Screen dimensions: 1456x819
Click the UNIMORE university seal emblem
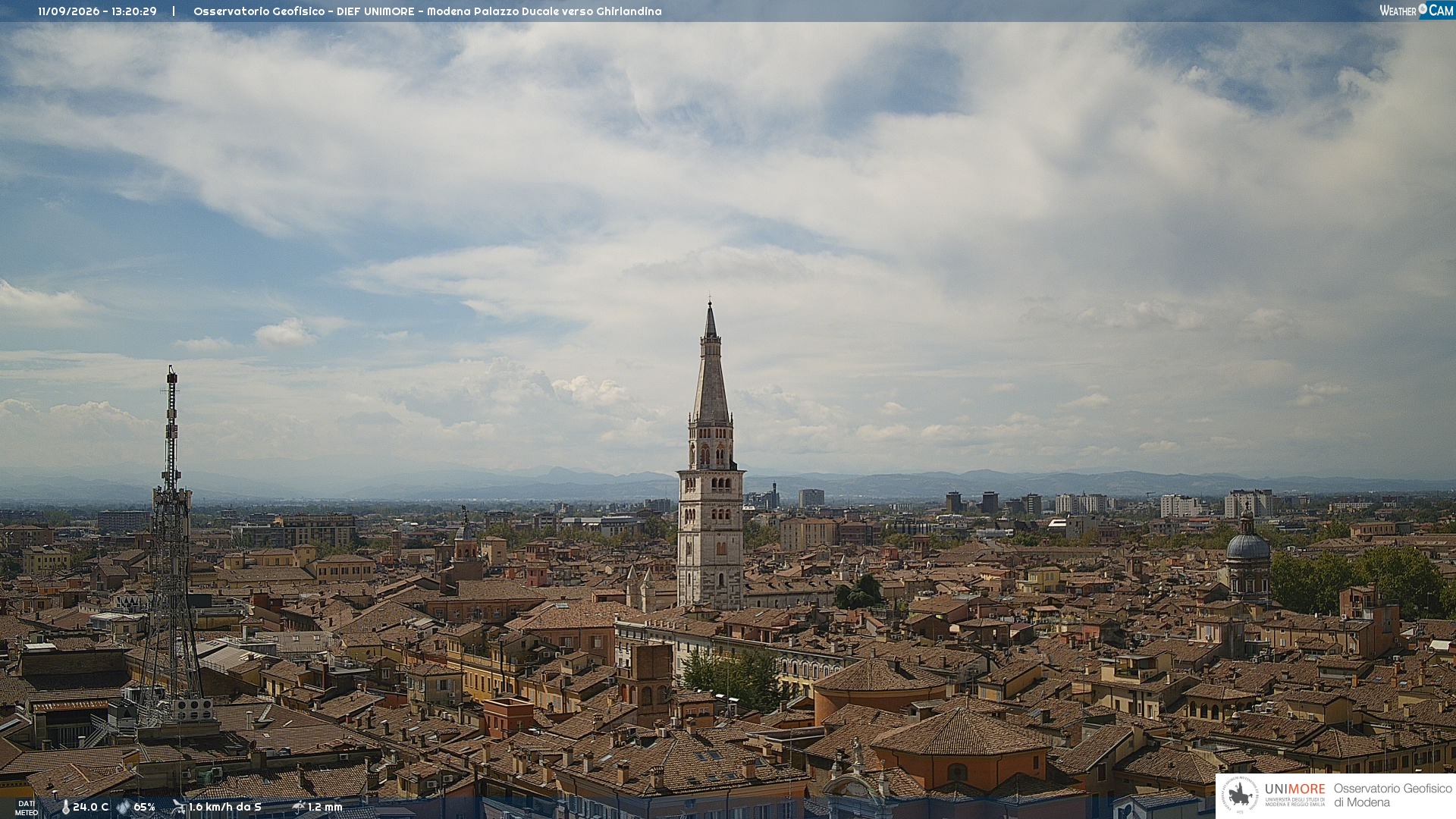pyautogui.click(x=1240, y=795)
